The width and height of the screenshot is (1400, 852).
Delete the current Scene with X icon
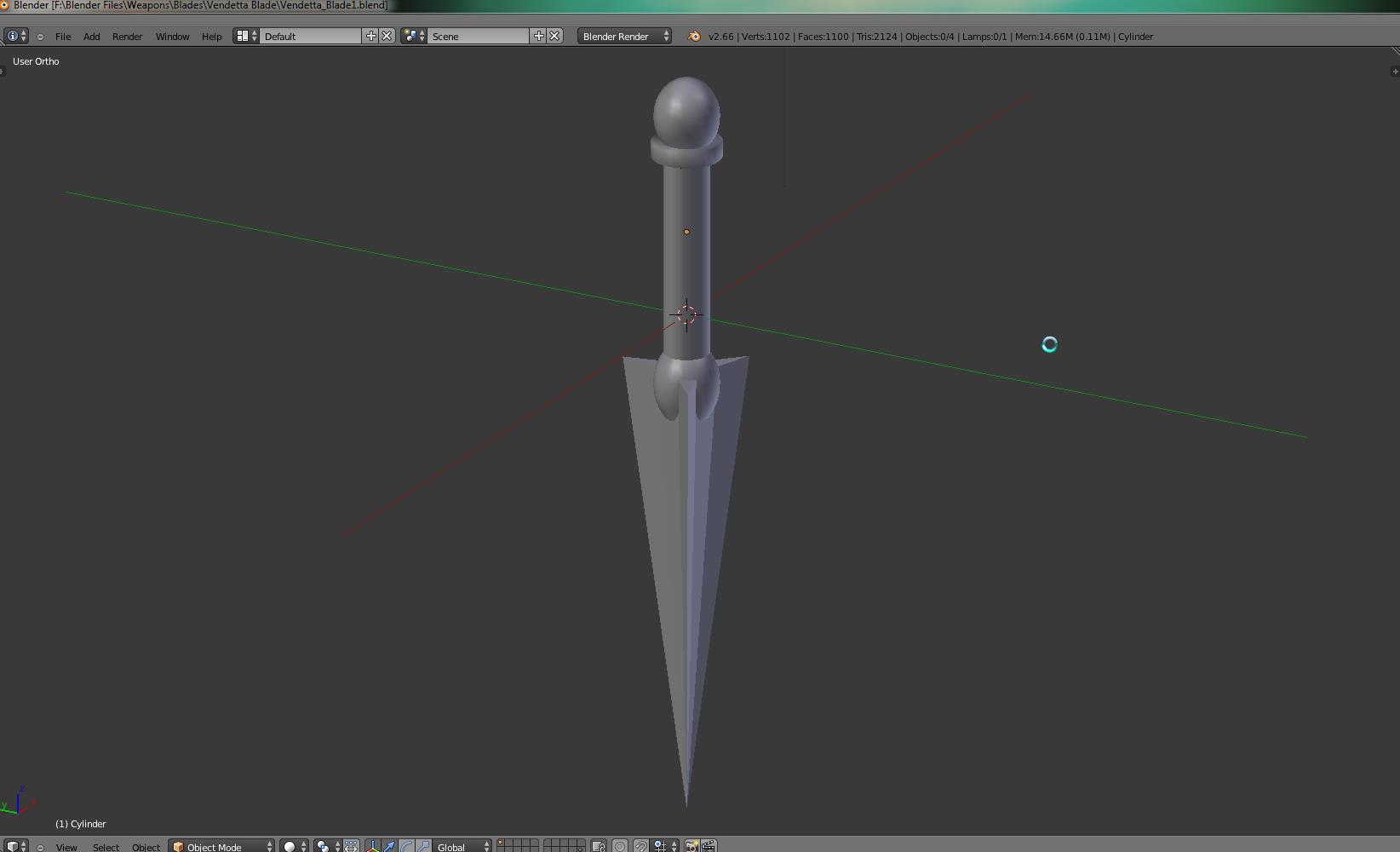[554, 36]
